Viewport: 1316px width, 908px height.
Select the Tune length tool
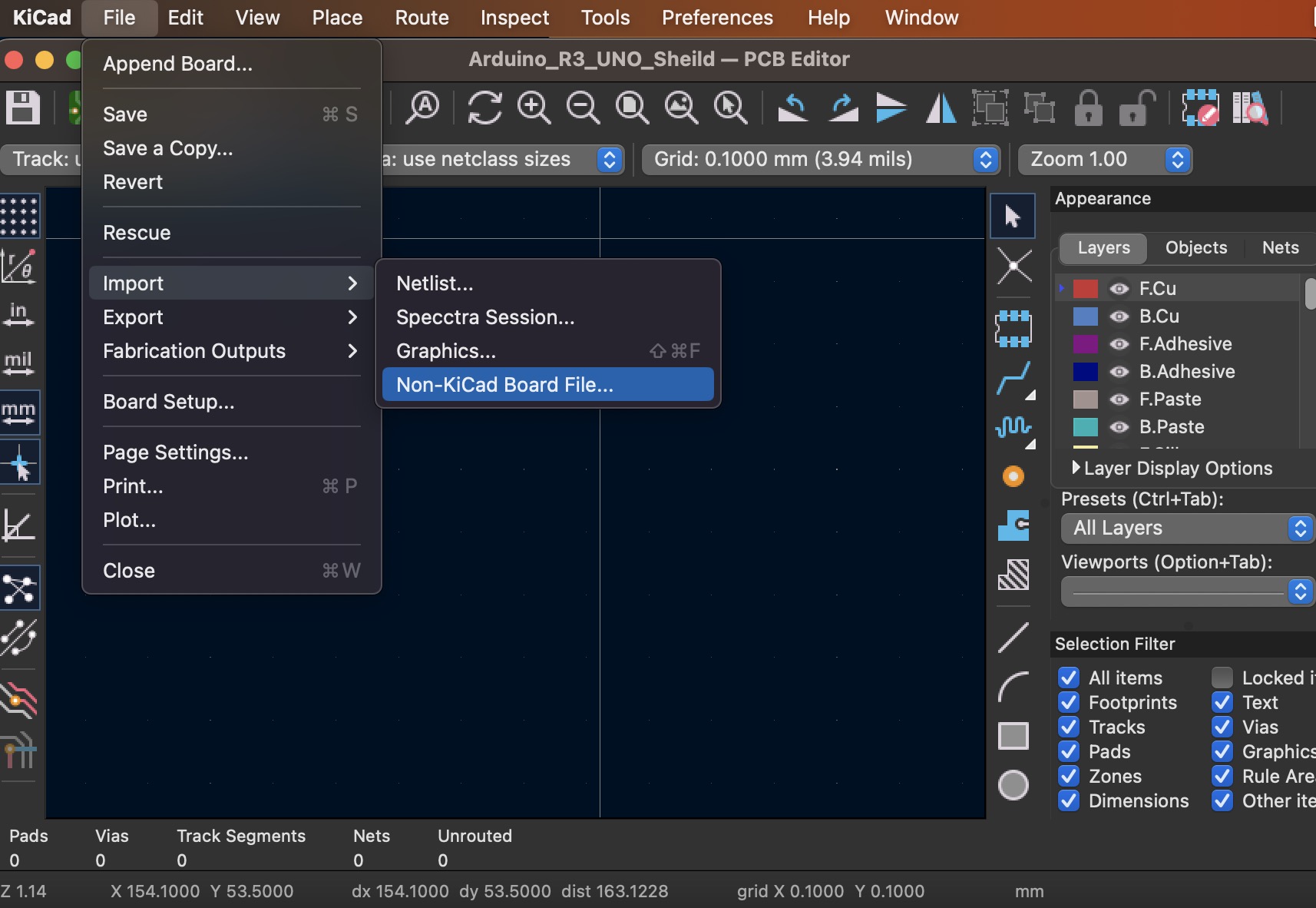tap(1013, 429)
